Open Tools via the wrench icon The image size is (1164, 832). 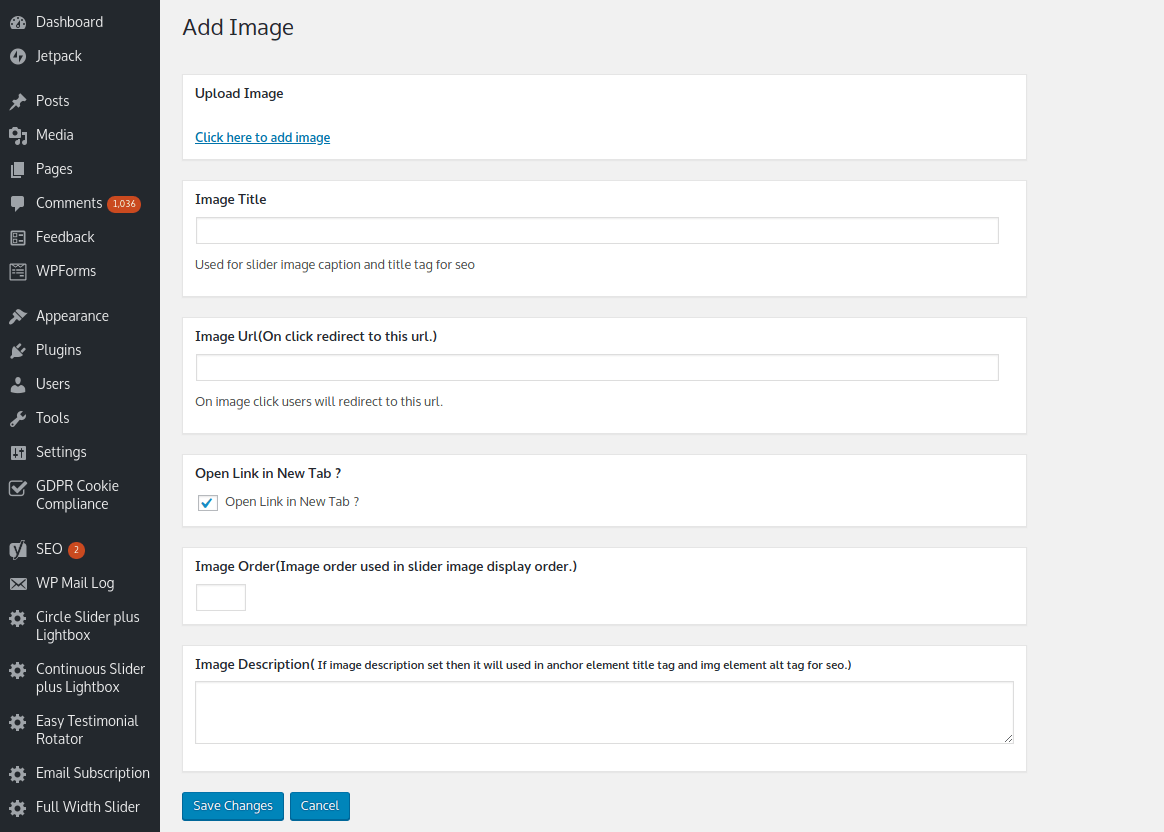pyautogui.click(x=18, y=417)
